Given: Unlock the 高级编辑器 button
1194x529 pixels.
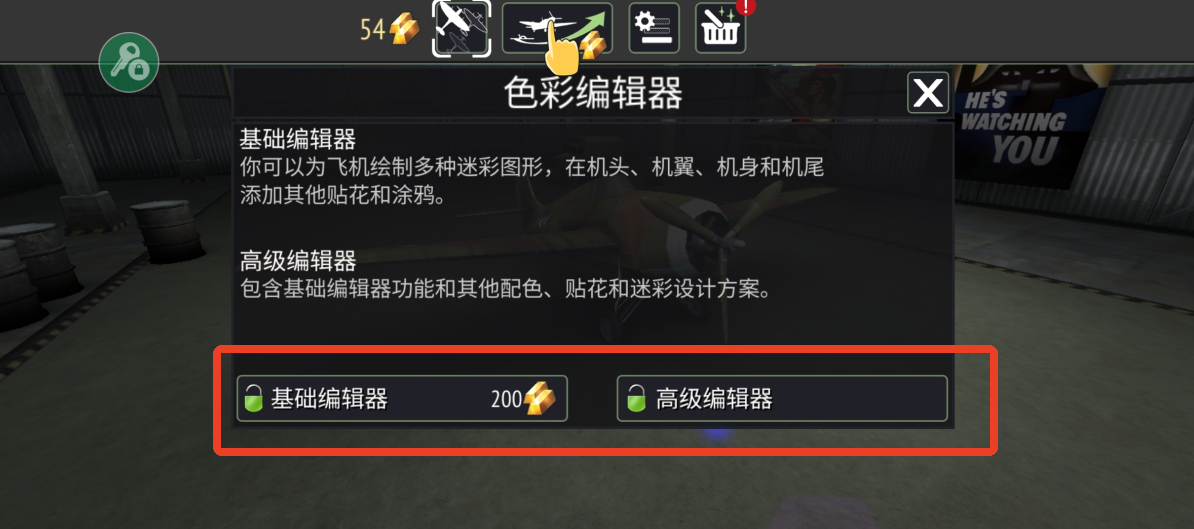Looking at the screenshot, I should point(782,398).
